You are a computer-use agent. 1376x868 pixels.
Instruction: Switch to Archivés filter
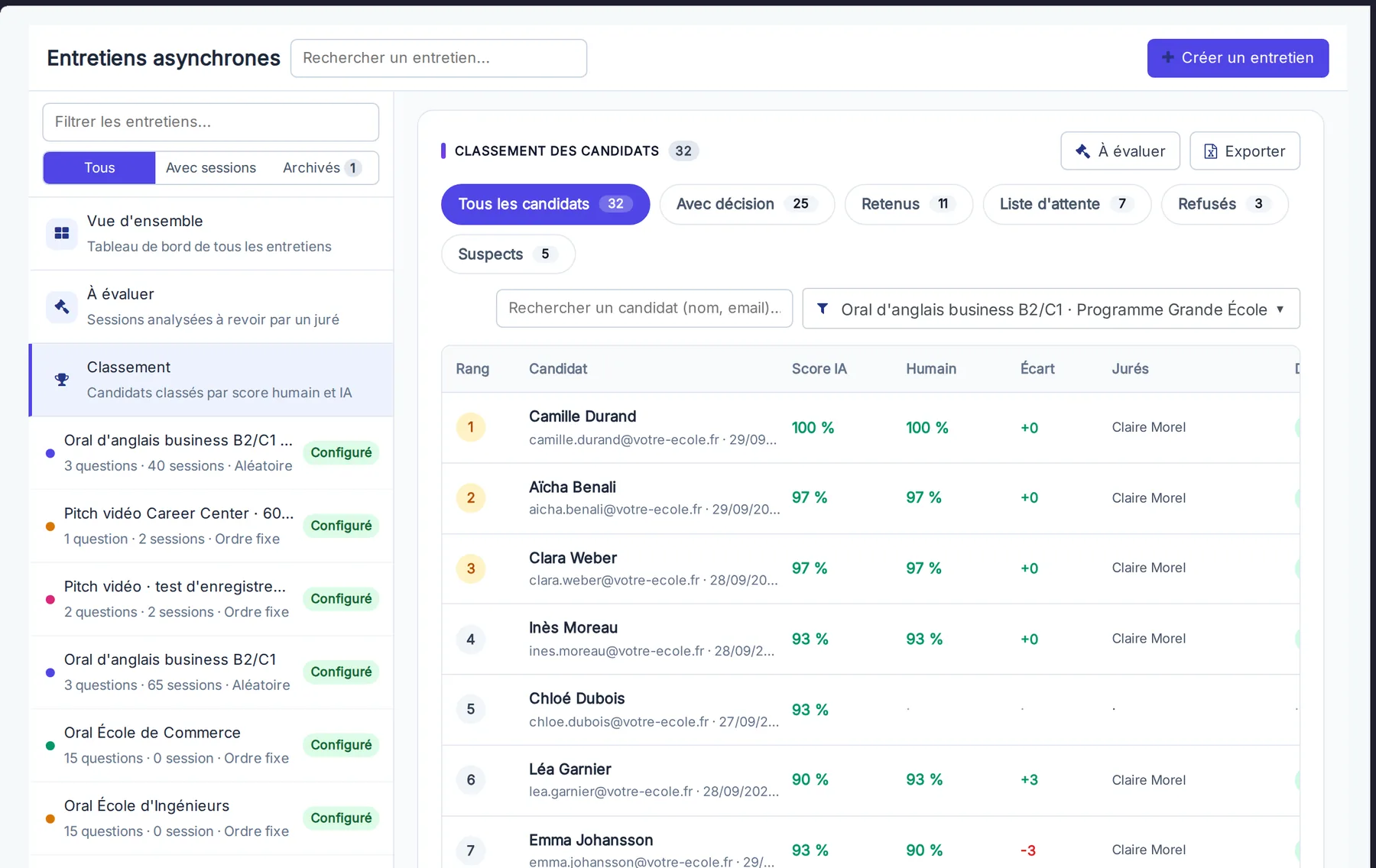coord(322,168)
